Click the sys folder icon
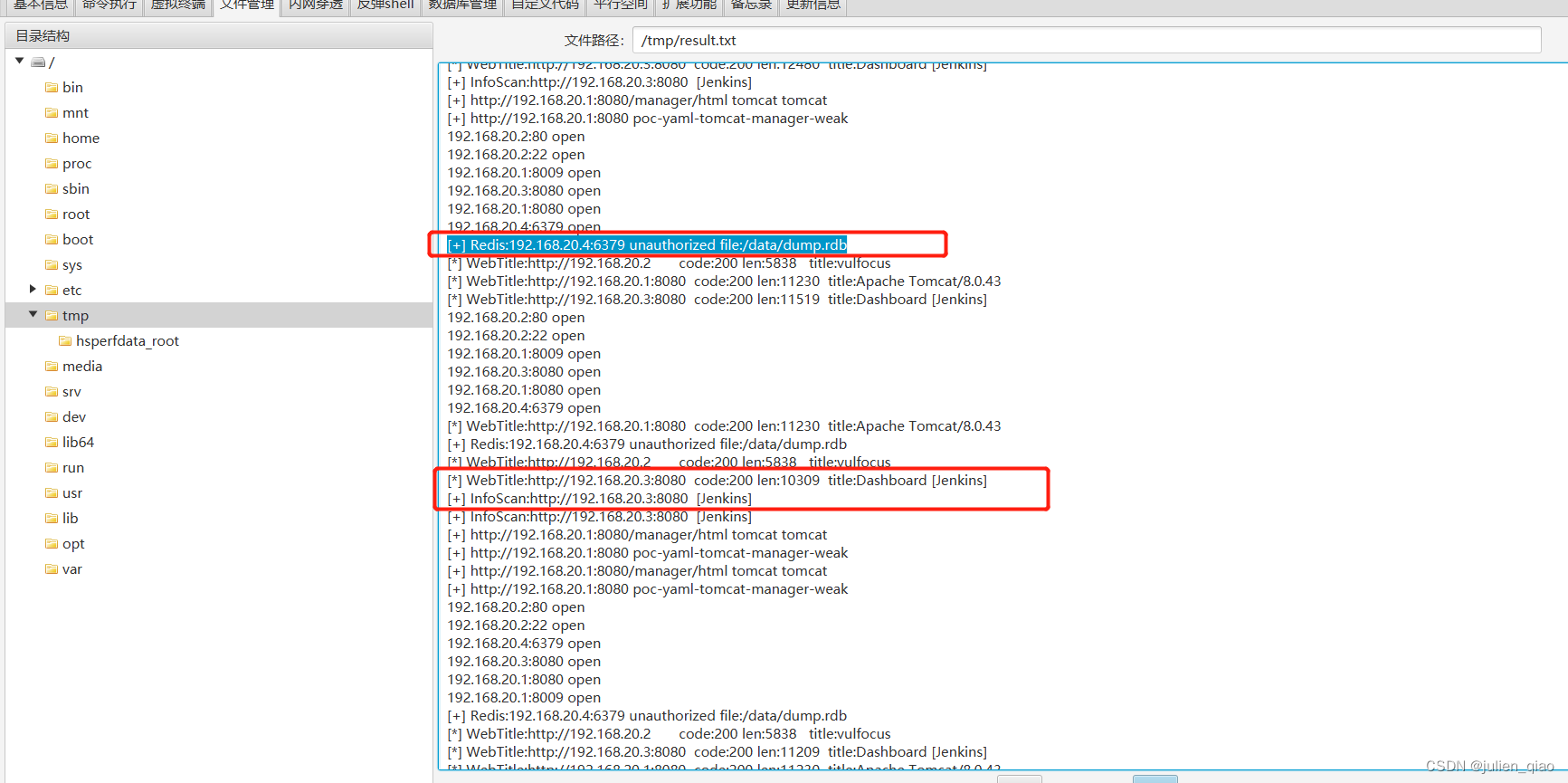Screen dimensions: 1568x783 (52, 265)
